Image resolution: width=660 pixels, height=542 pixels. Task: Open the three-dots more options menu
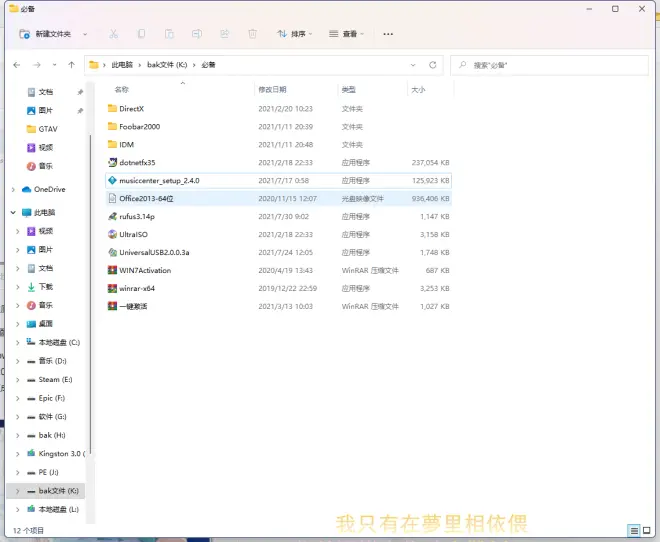pos(388,34)
